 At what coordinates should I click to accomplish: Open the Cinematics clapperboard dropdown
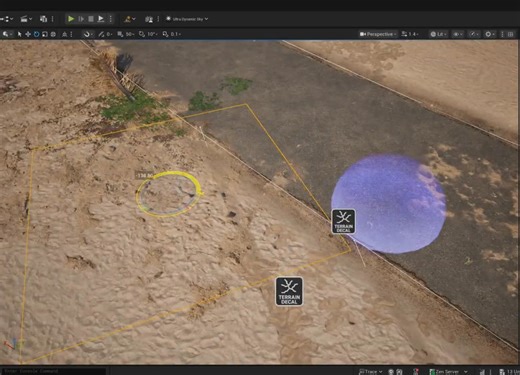point(26,19)
